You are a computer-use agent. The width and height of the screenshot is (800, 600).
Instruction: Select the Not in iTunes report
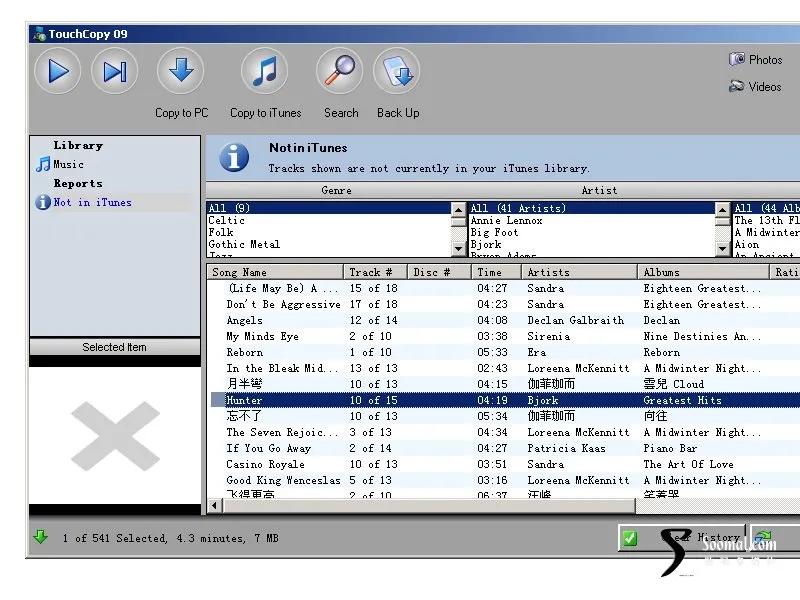point(84,202)
